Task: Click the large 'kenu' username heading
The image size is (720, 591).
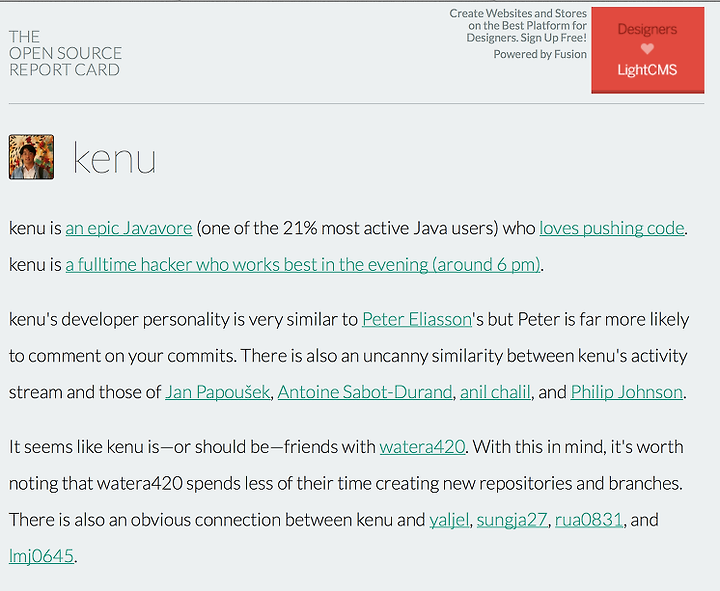Action: 114,159
